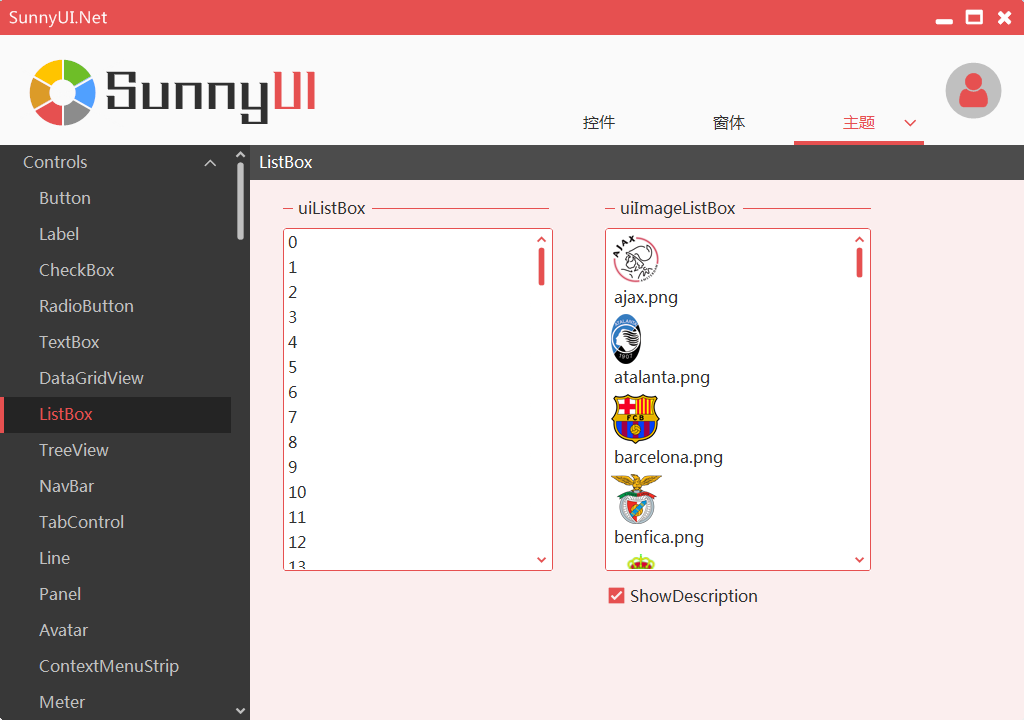Maximize the SunnyUI.Net window
Image resolution: width=1024 pixels, height=720 pixels.
[974, 18]
